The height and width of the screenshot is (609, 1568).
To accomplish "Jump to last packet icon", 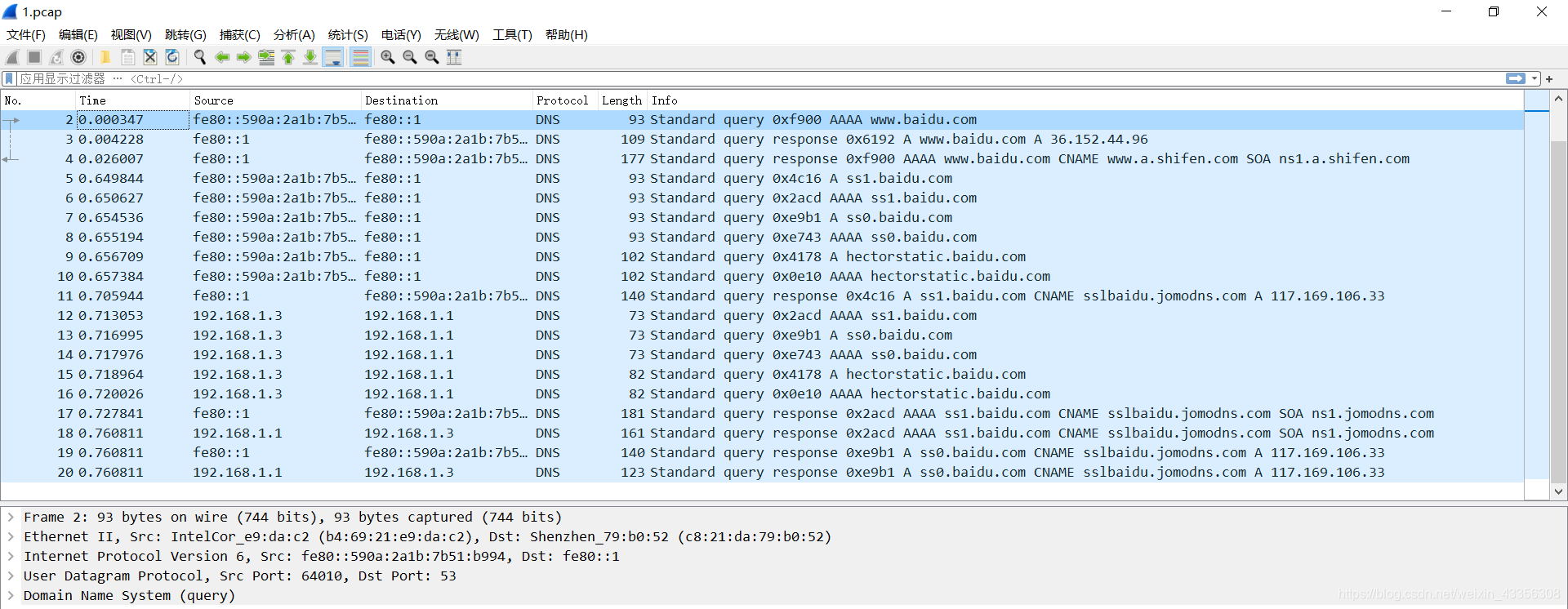I will (310, 57).
